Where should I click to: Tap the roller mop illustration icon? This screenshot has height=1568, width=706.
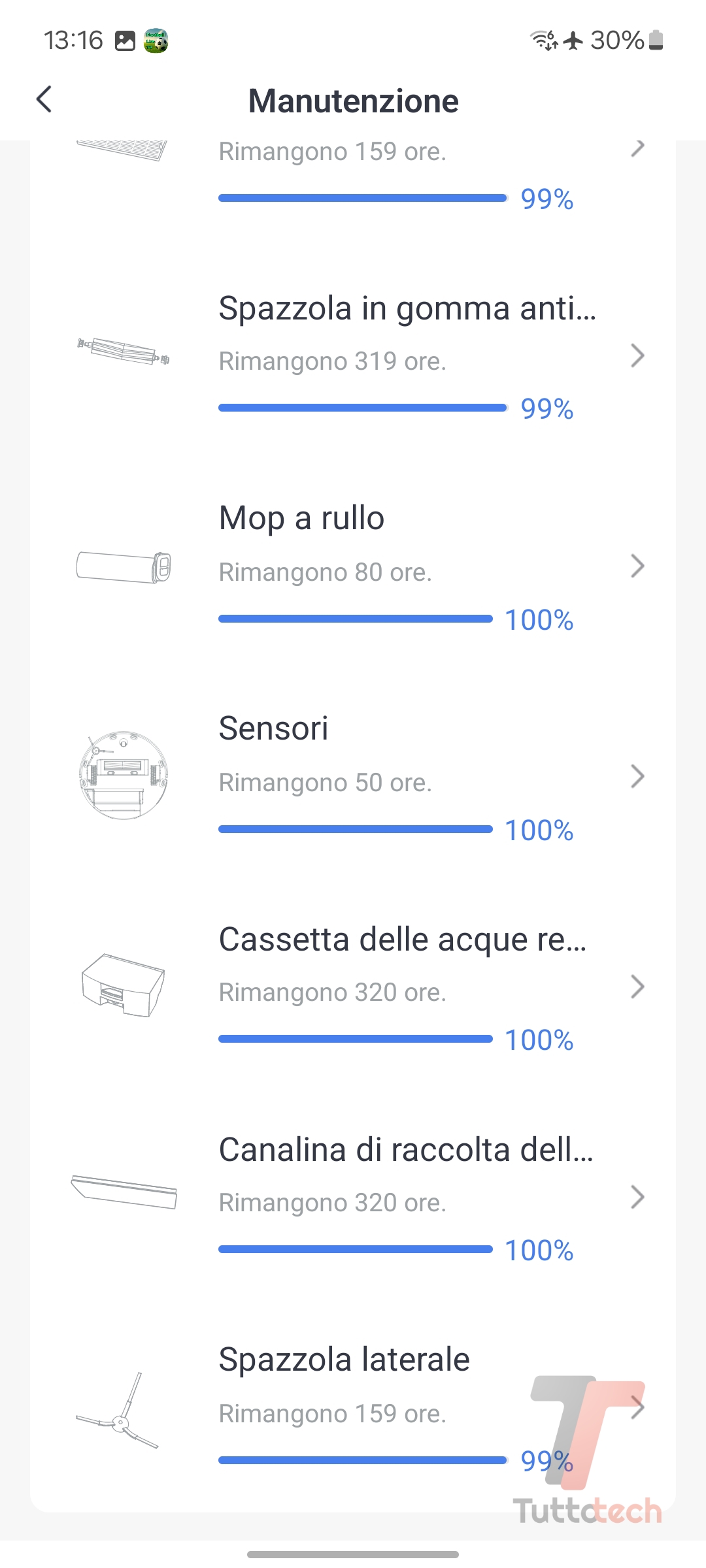124,566
